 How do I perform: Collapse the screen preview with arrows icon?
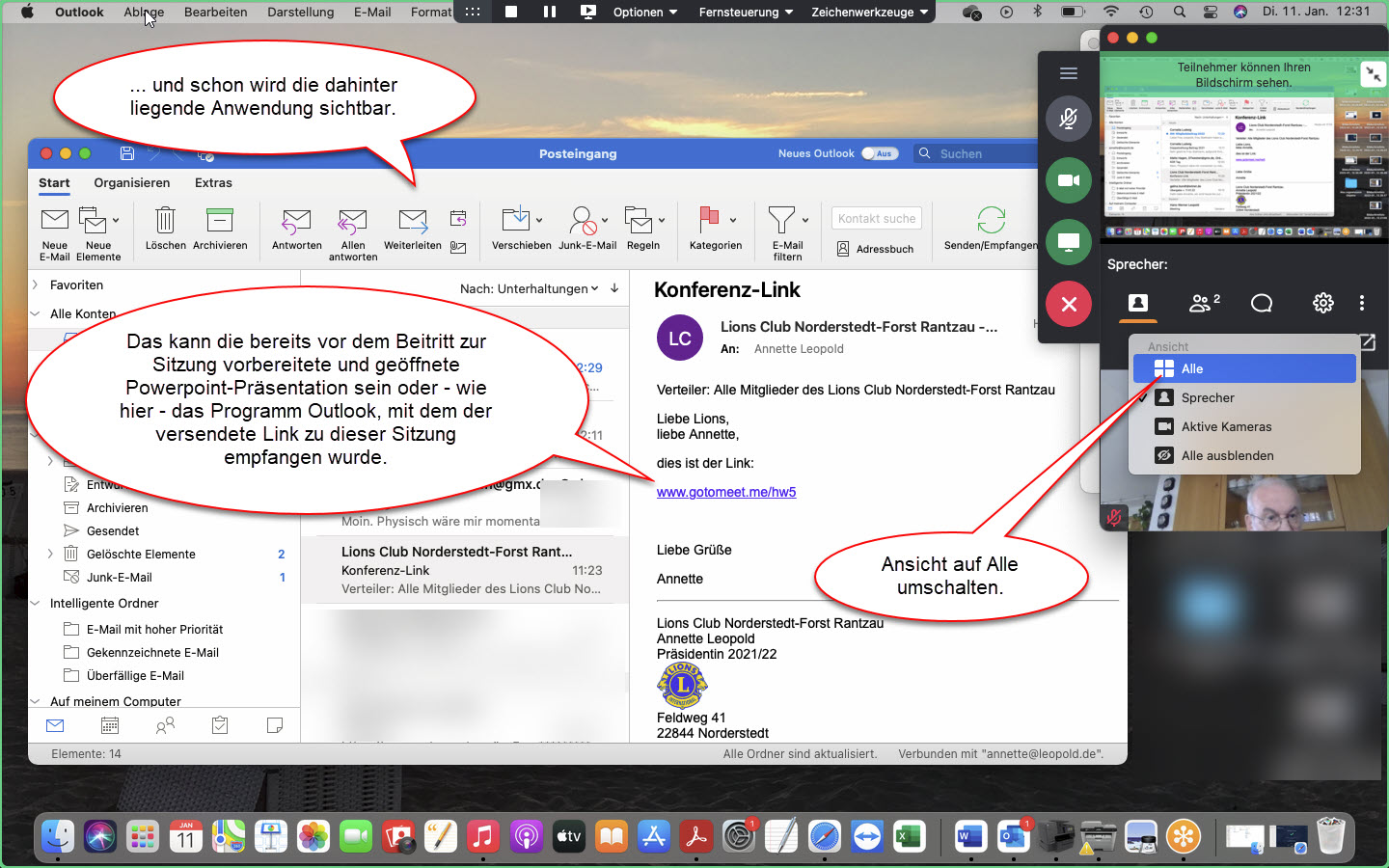click(1373, 74)
